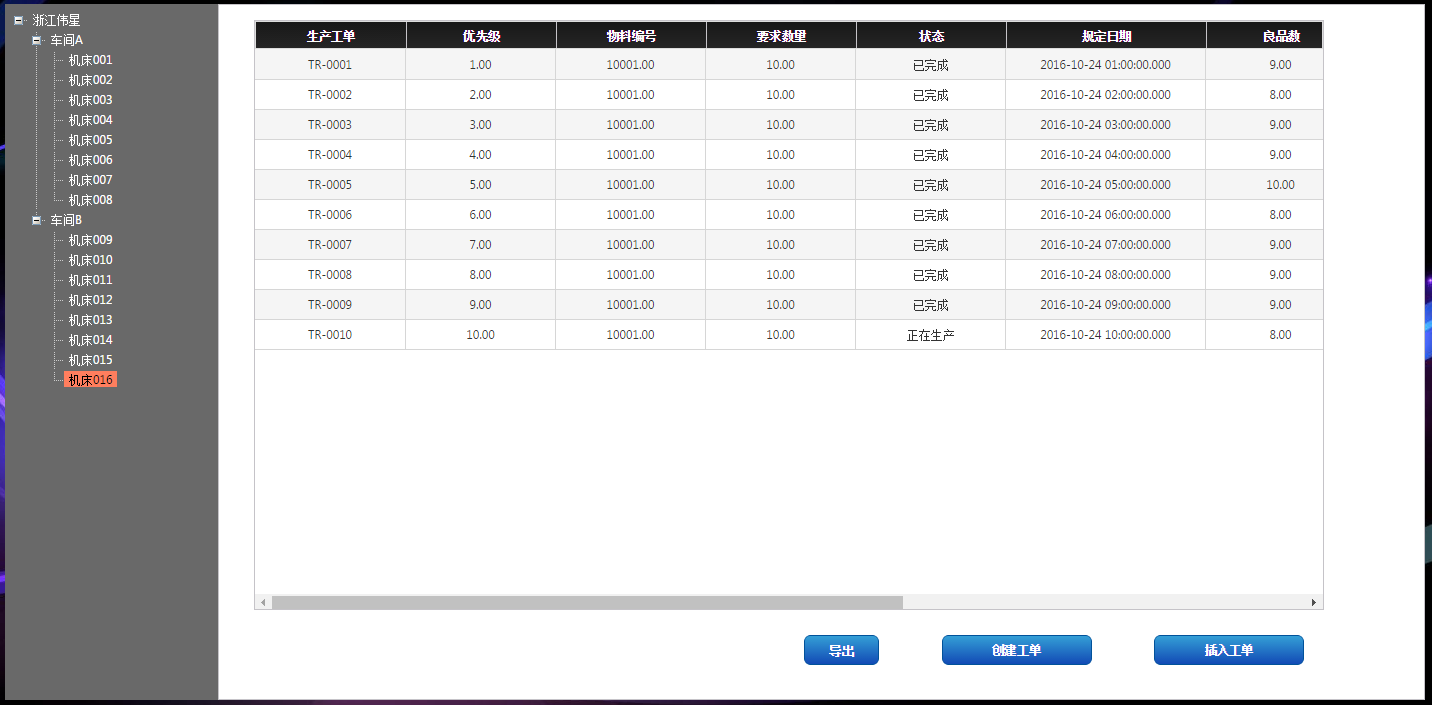
Task: Click date cell 2016-10-24 05:00:00.000
Action: [x=1106, y=185]
